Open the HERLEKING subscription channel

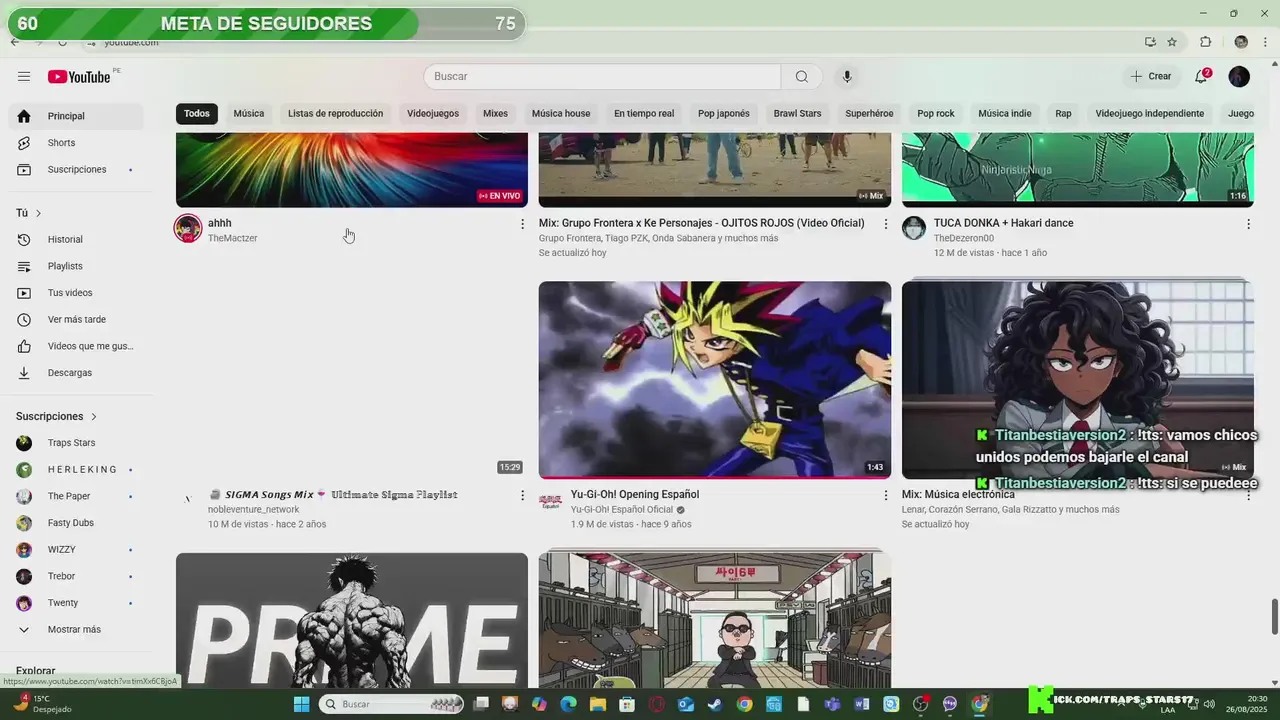tap(76, 470)
